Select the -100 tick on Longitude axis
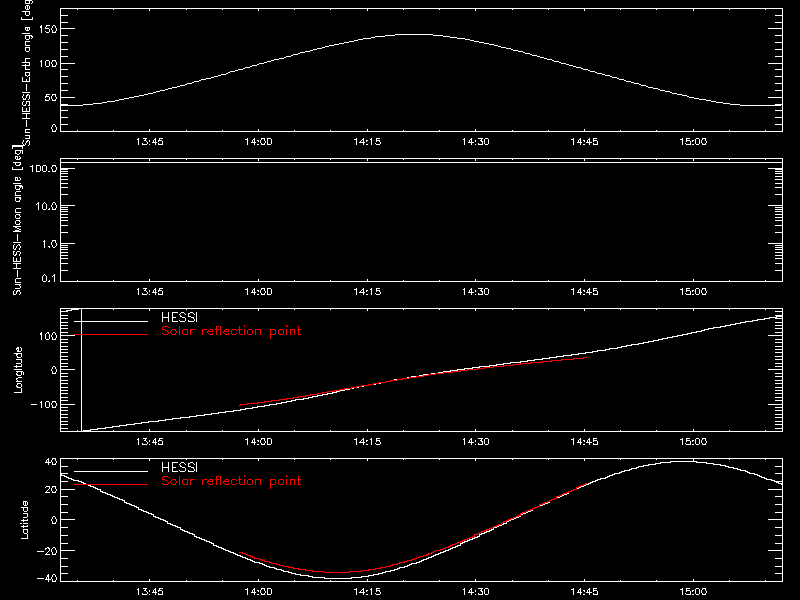The height and width of the screenshot is (600, 800). pos(44,404)
